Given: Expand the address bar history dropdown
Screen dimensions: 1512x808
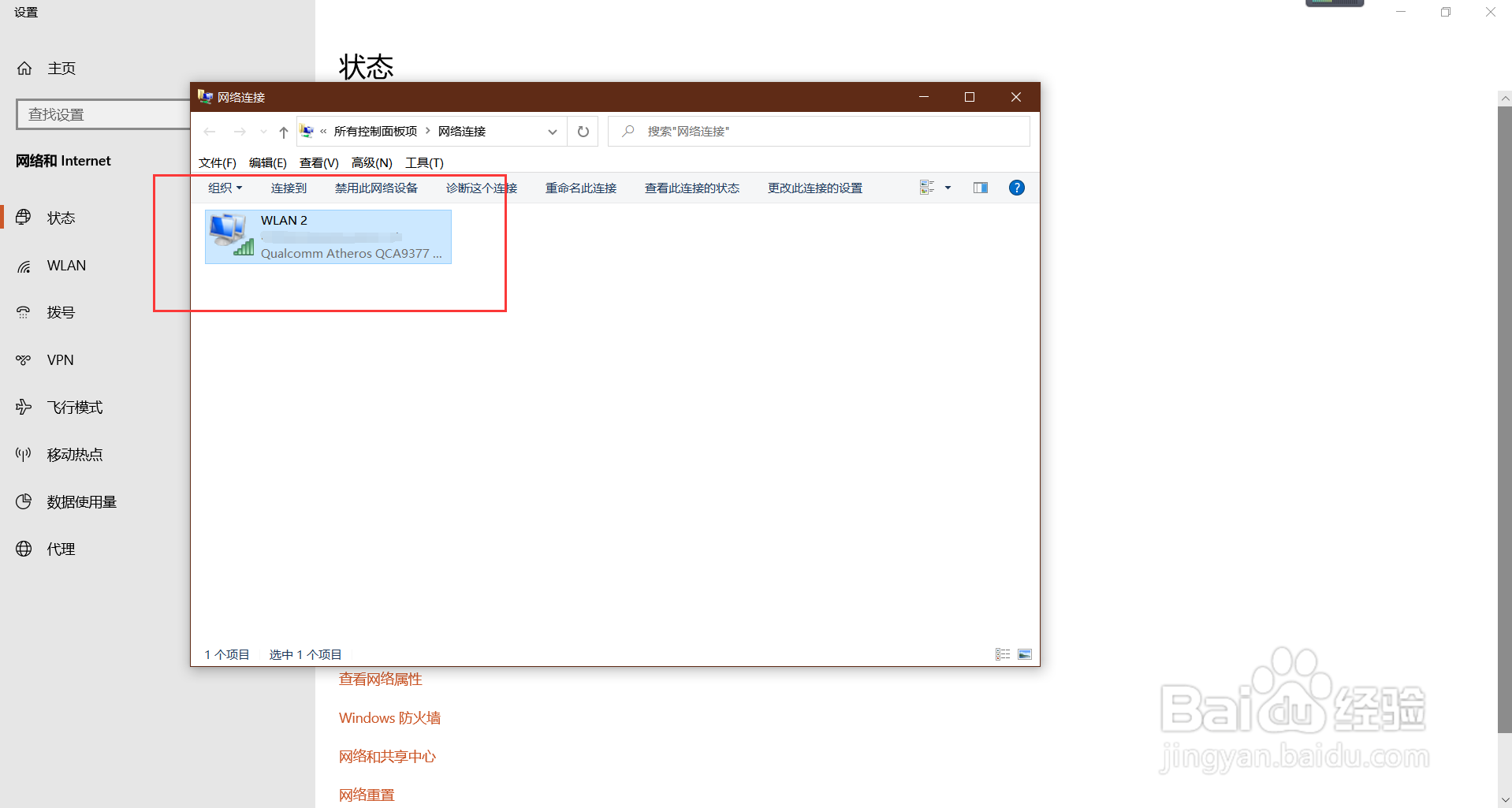Looking at the screenshot, I should tap(553, 132).
